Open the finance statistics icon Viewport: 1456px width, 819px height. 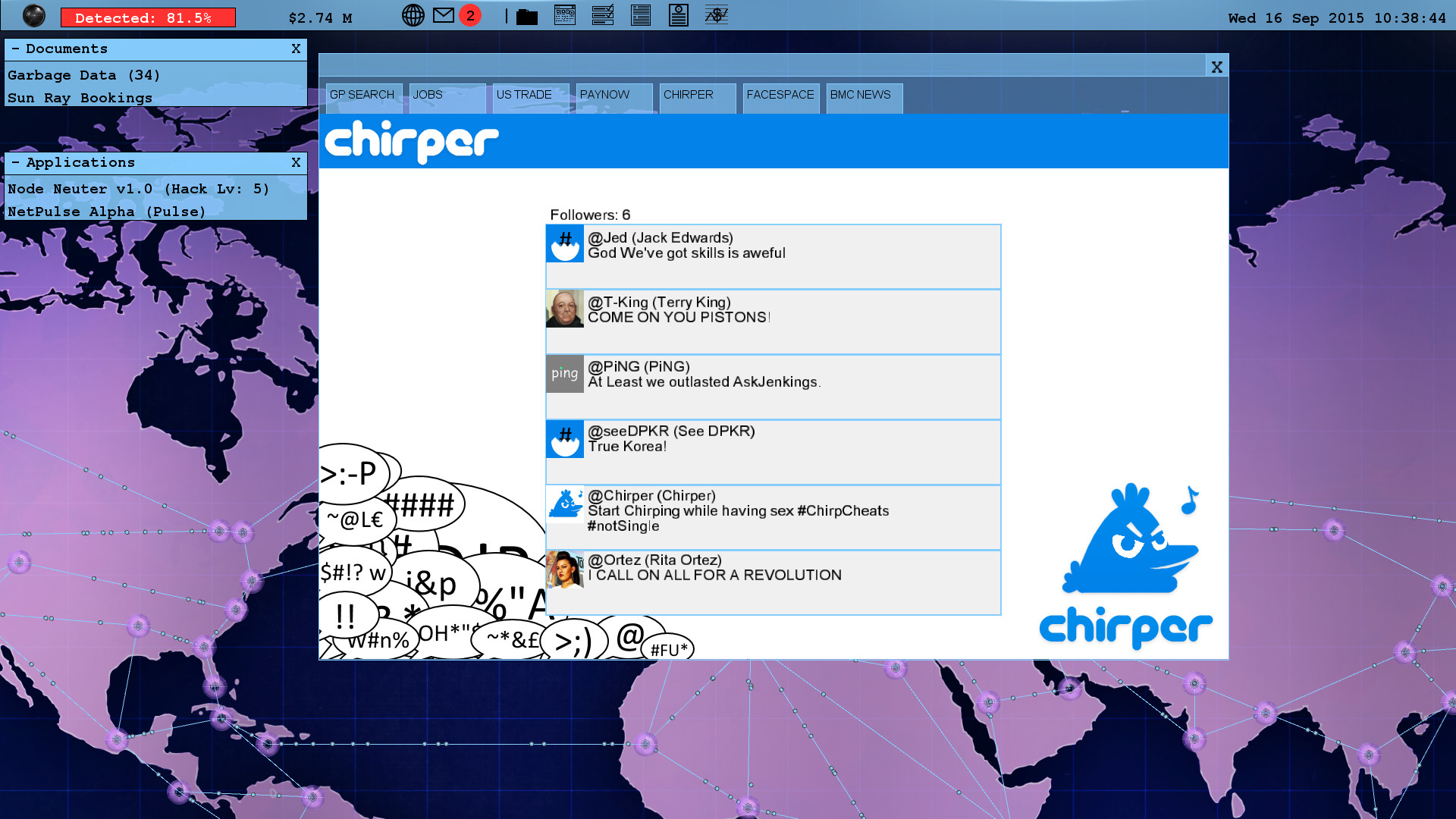coord(717,14)
